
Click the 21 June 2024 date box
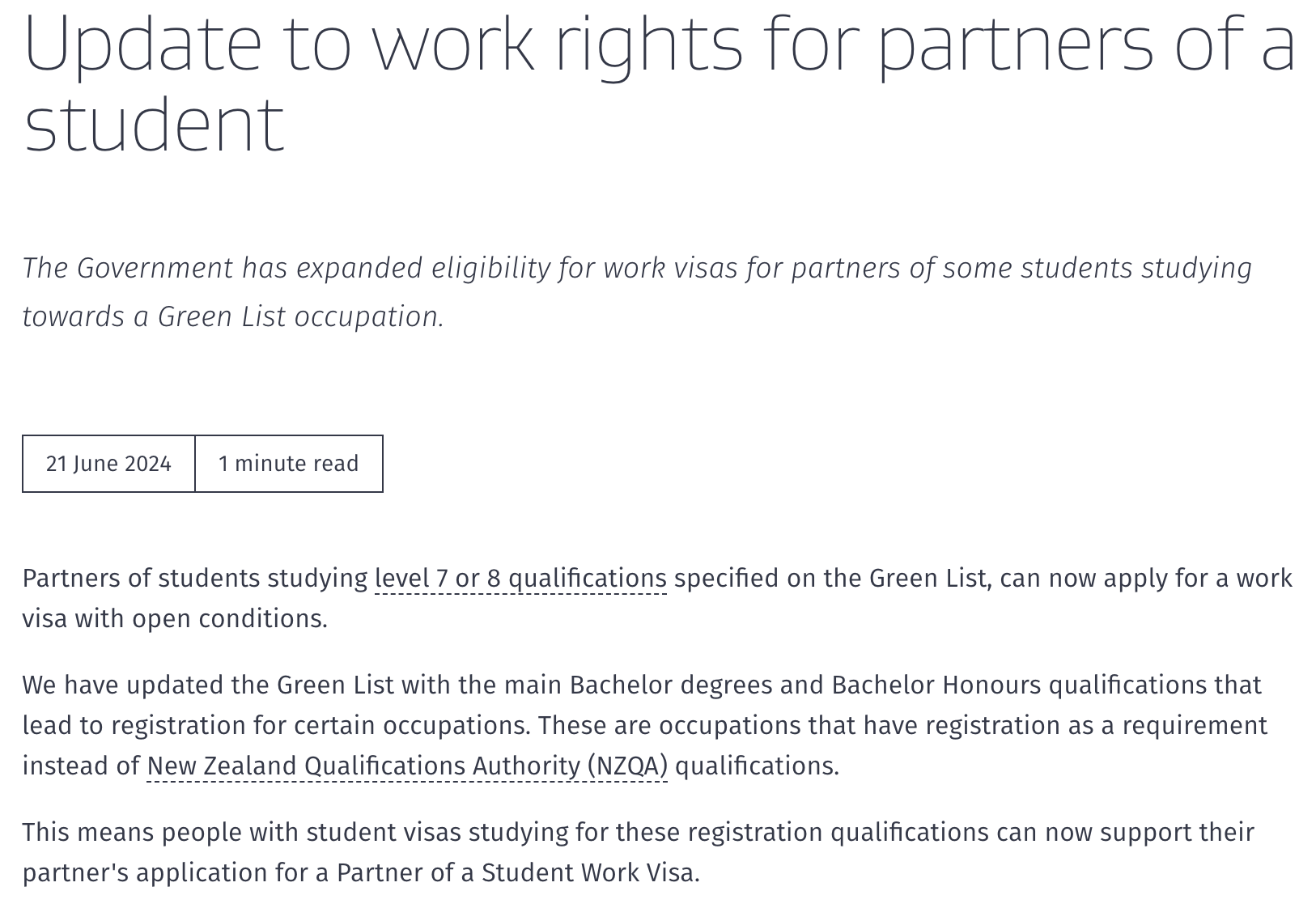point(108,464)
